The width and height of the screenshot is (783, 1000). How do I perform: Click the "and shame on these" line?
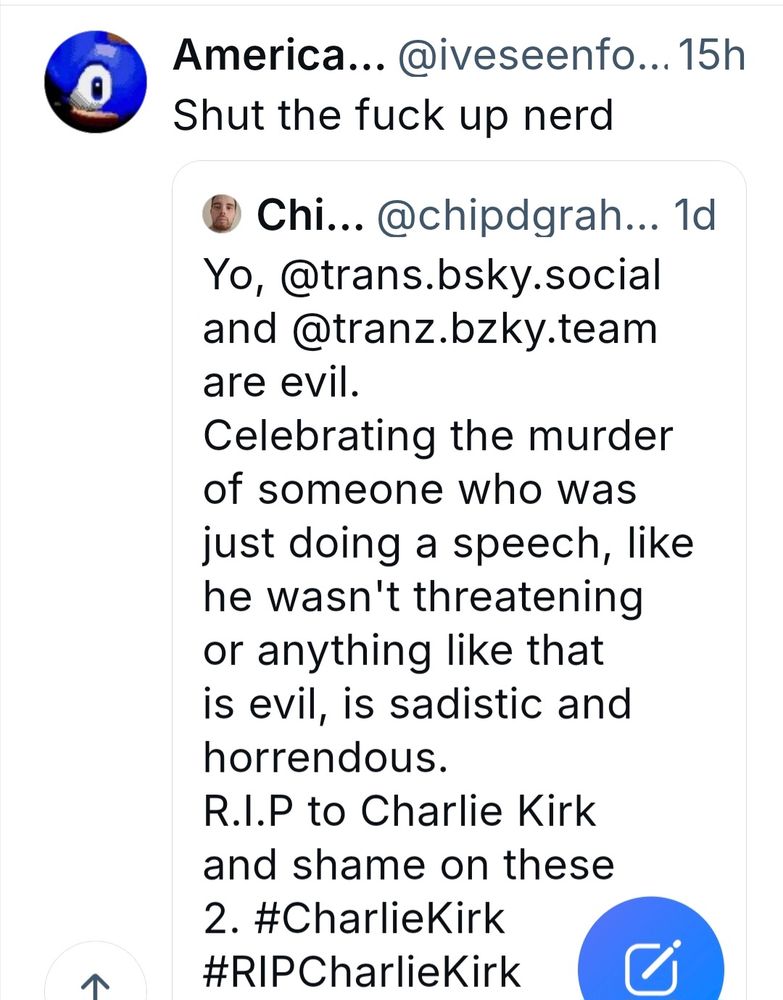(408, 865)
